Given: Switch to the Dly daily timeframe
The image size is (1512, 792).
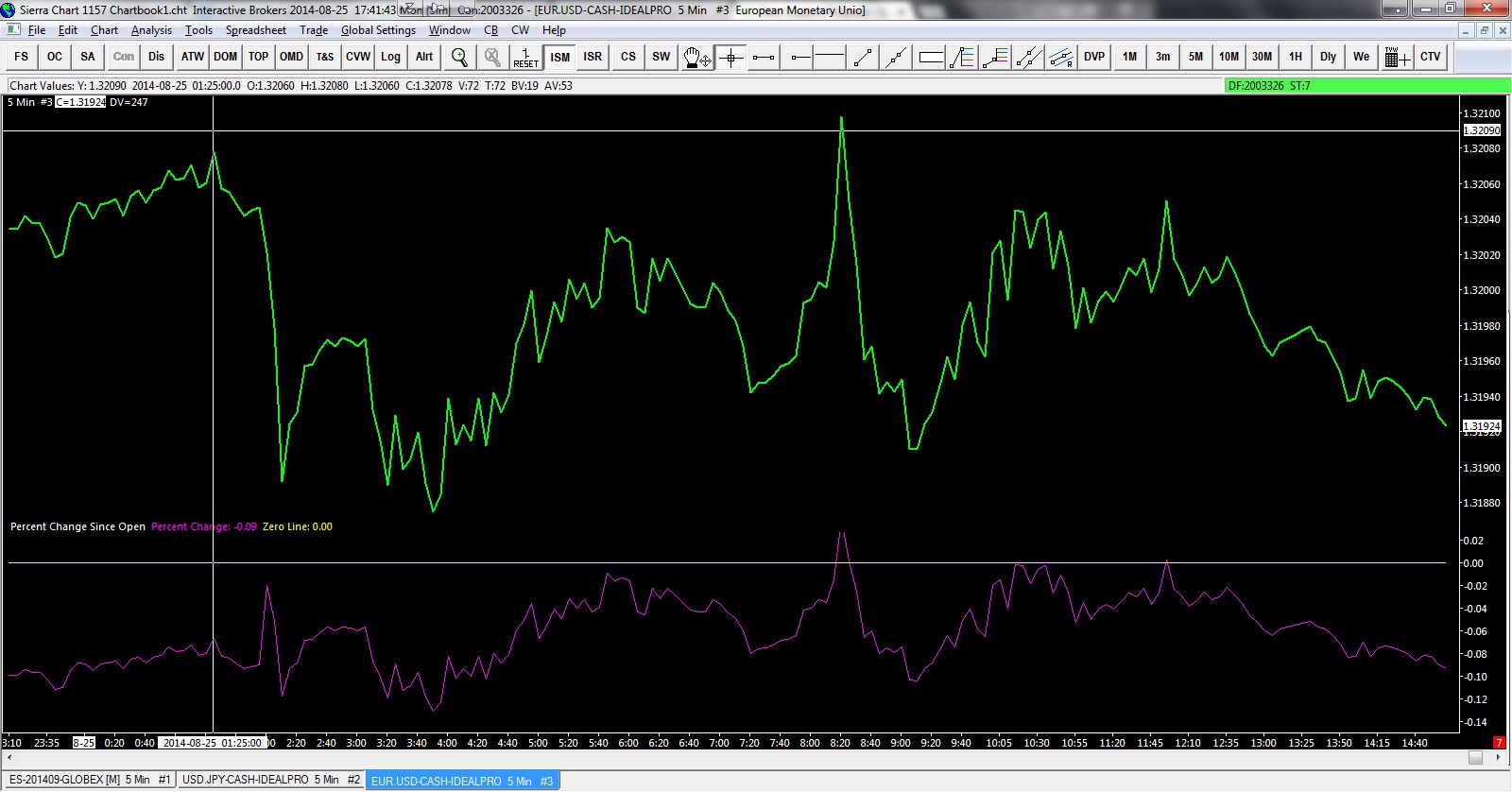Looking at the screenshot, I should click(1329, 57).
